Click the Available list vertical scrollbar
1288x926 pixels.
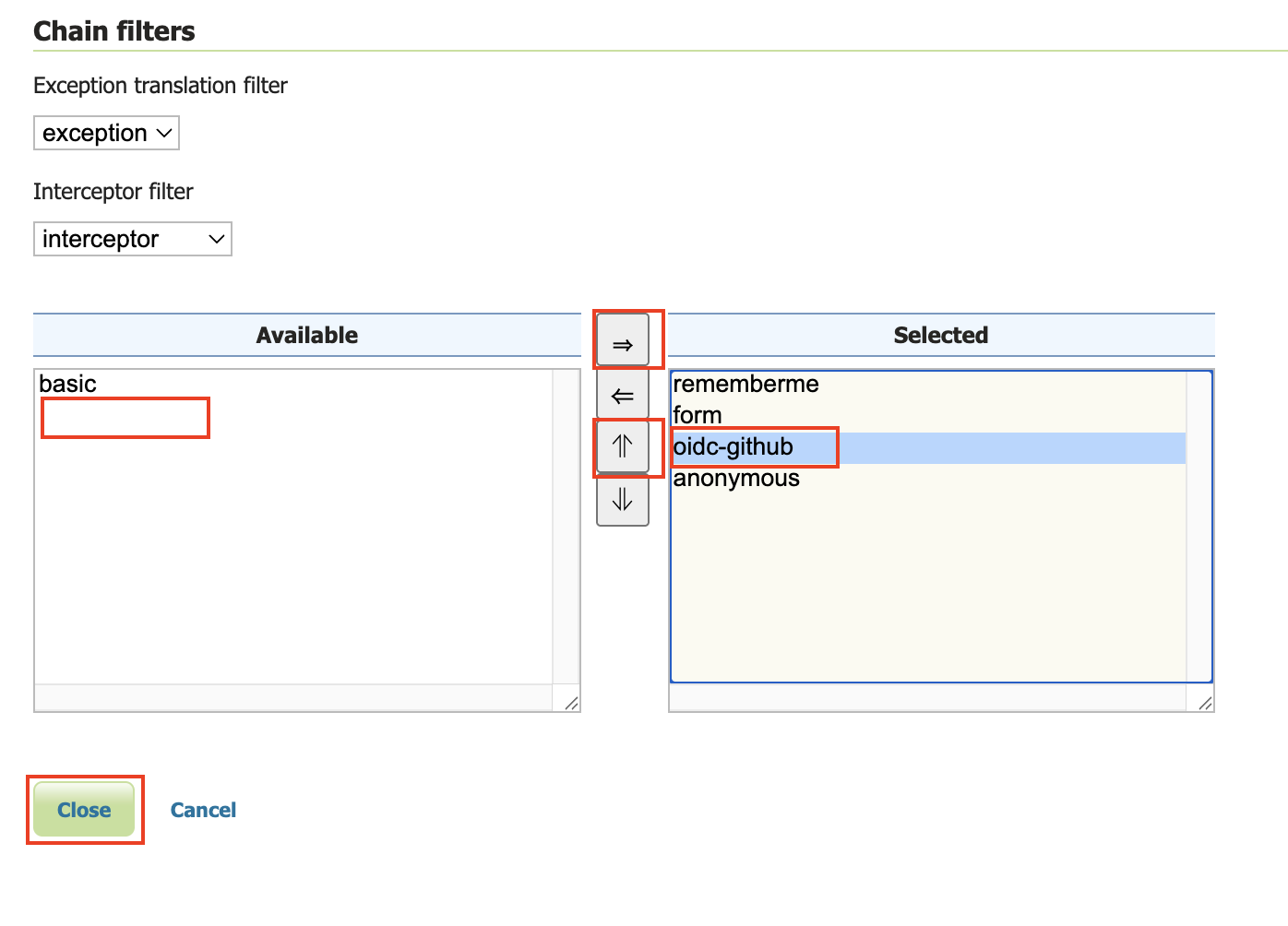click(566, 526)
